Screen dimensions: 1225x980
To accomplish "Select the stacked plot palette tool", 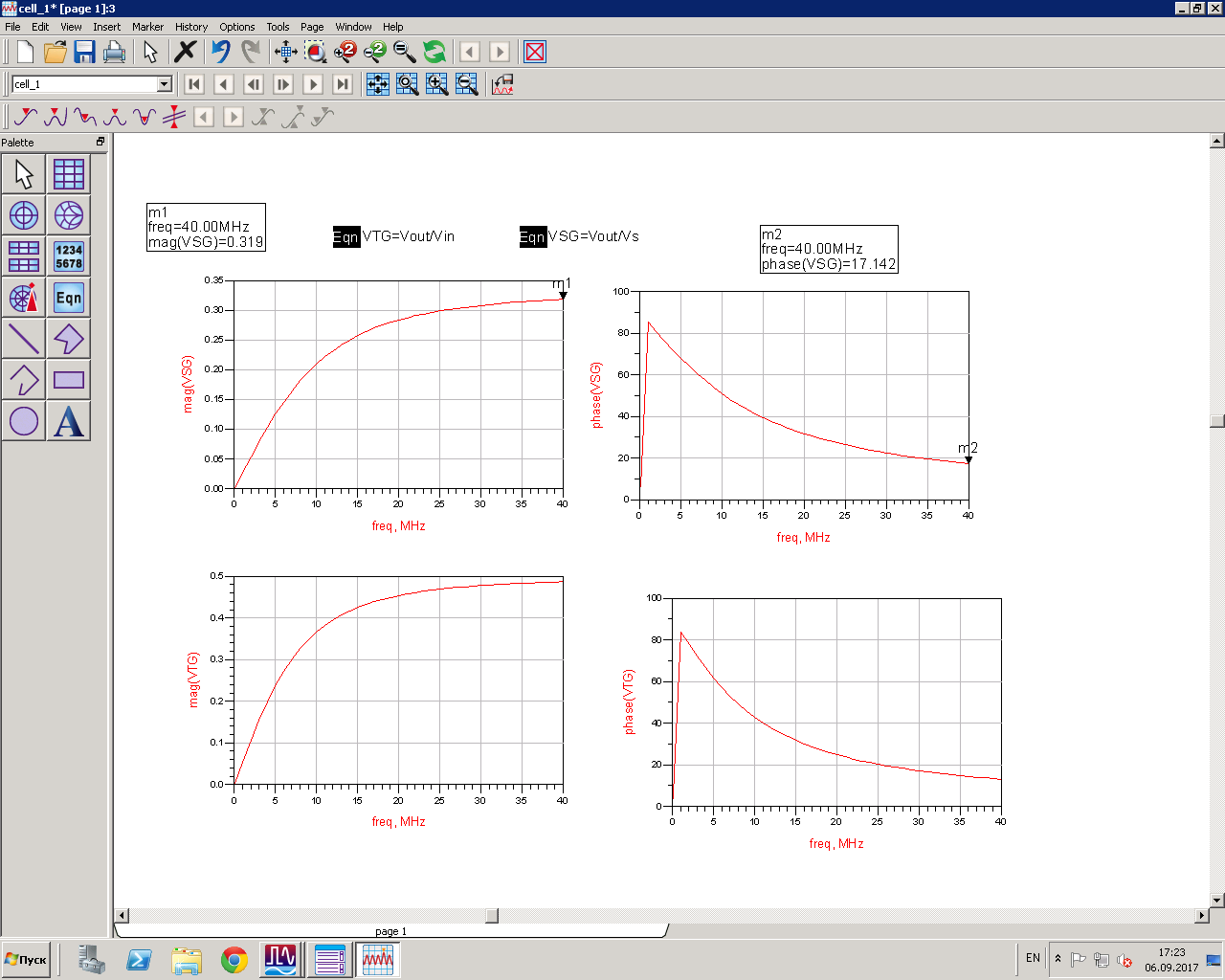I will (x=24, y=256).
